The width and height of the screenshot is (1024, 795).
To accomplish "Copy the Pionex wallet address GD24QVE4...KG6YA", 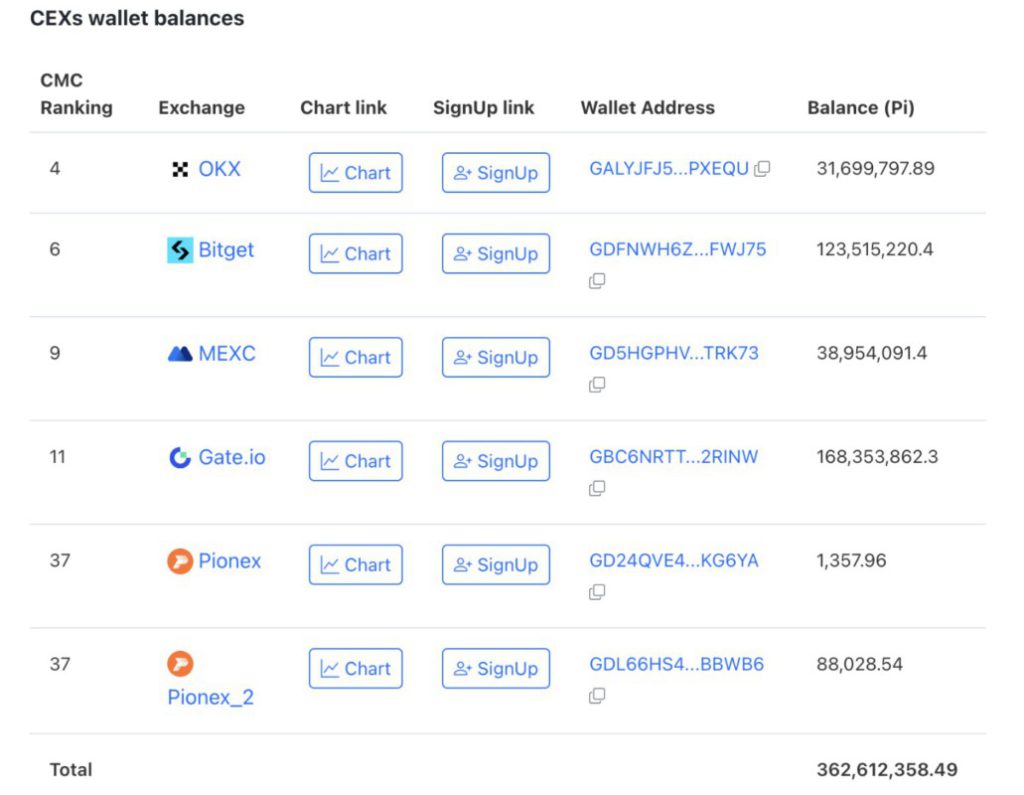I will coord(597,592).
